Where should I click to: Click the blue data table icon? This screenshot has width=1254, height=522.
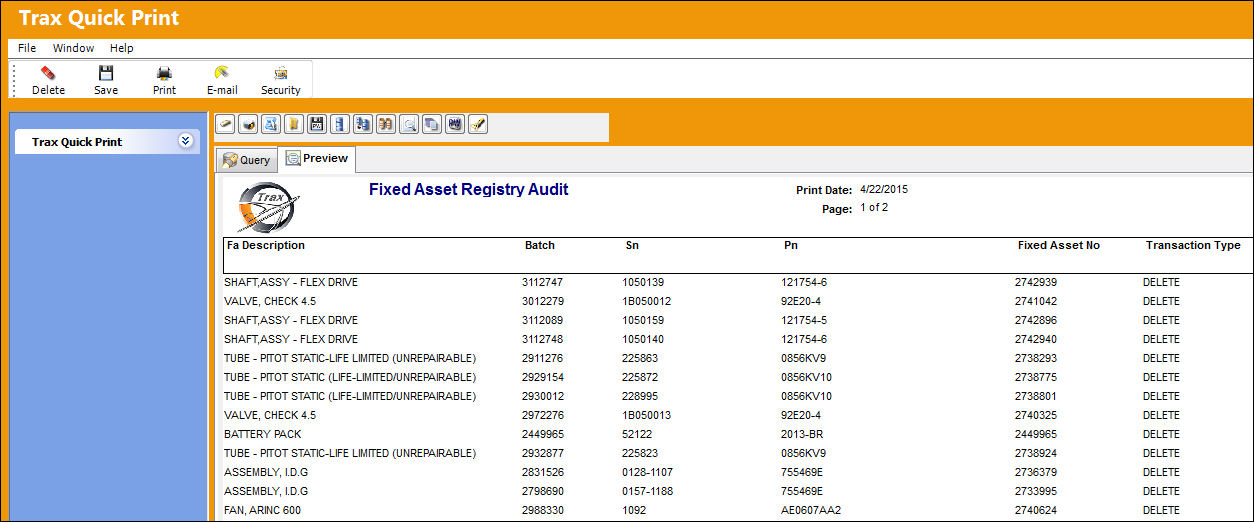coord(364,125)
